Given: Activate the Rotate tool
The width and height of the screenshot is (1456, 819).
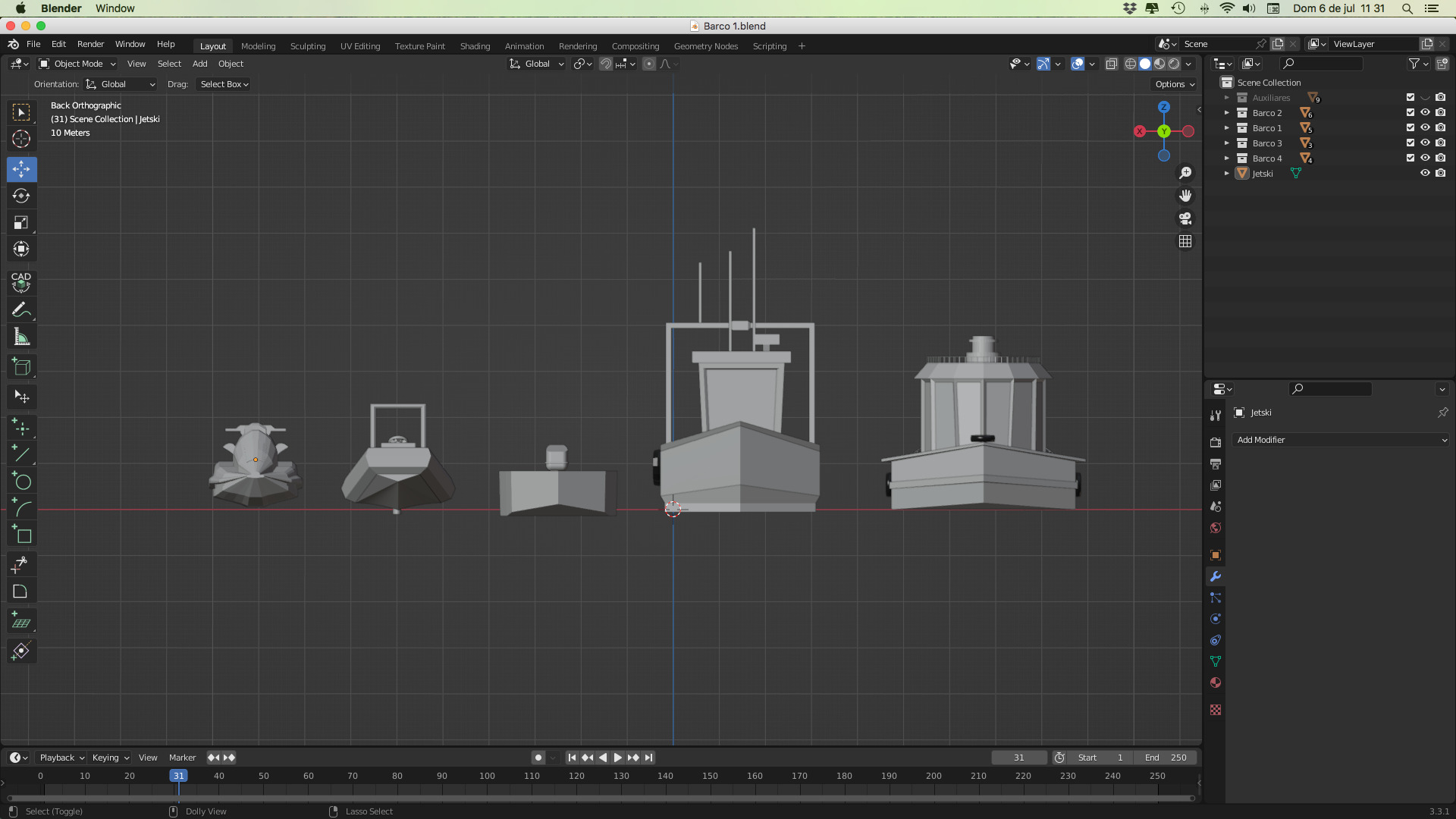Looking at the screenshot, I should click(21, 196).
